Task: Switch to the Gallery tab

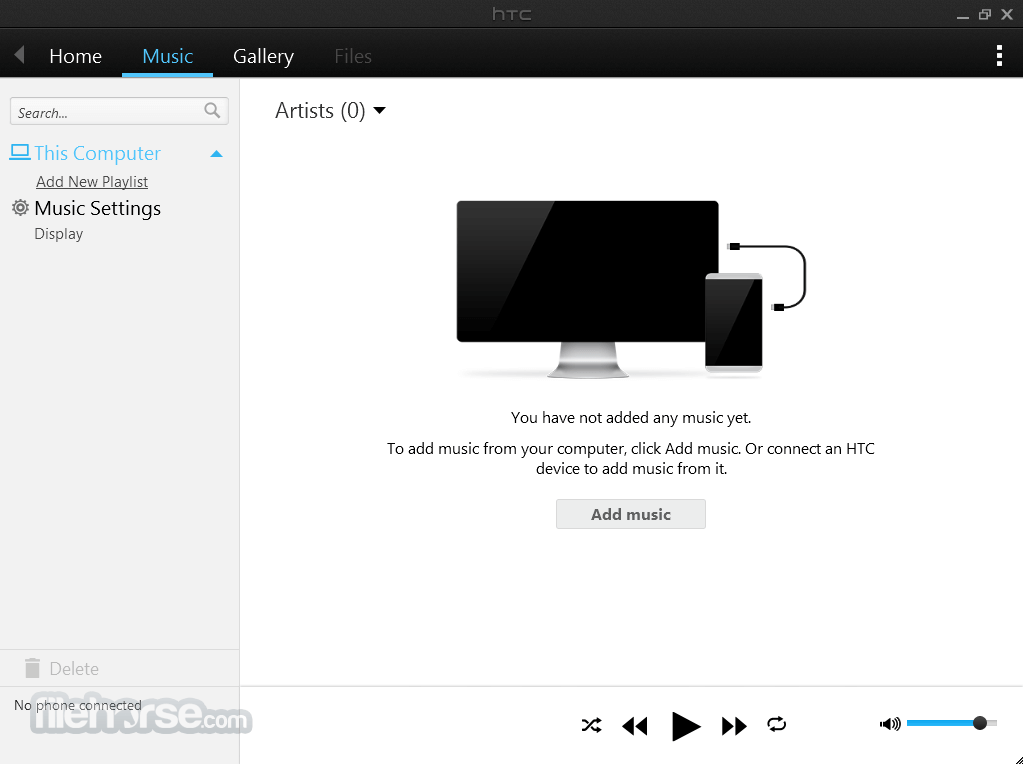Action: coord(264,56)
